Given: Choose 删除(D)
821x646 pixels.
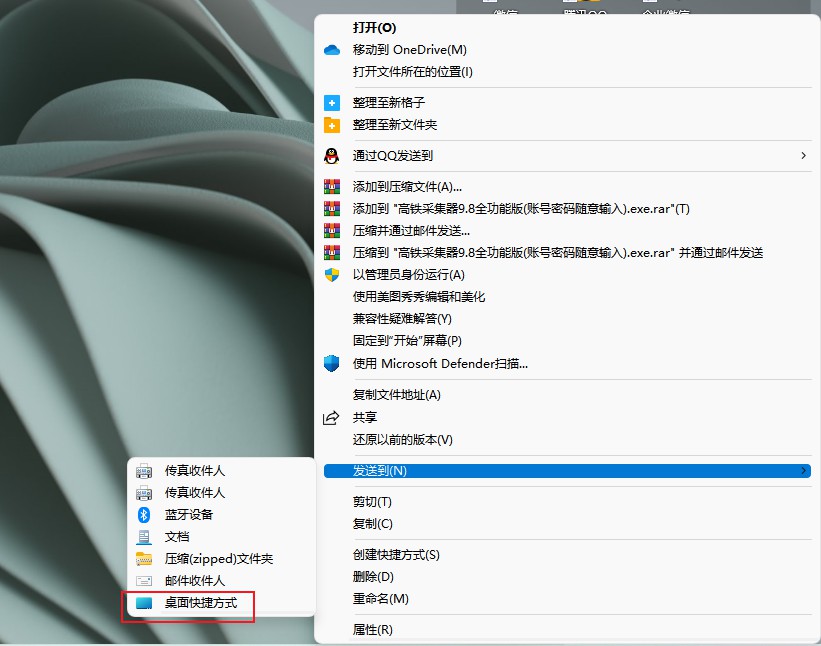Looking at the screenshot, I should pos(373,577).
